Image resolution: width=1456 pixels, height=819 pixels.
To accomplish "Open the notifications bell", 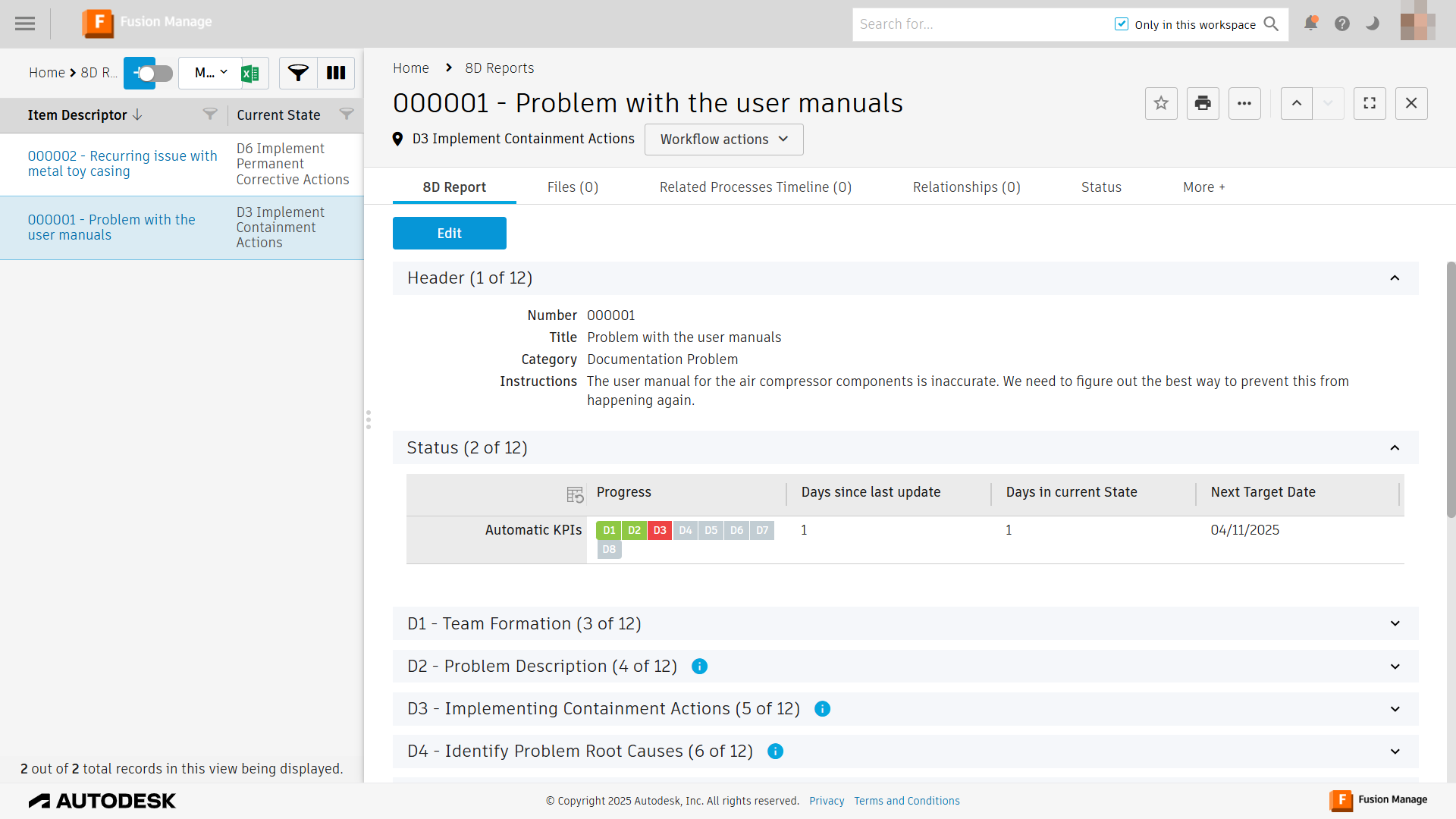I will tap(1310, 24).
